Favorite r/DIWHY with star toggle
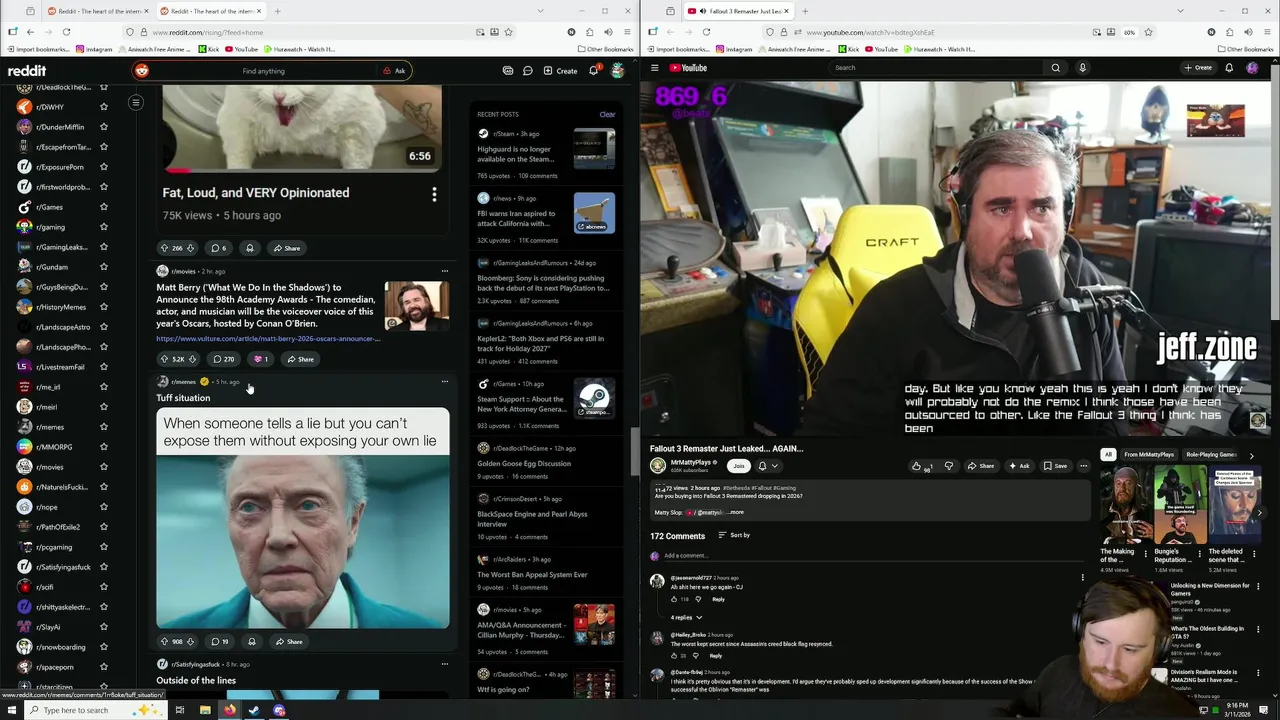This screenshot has width=1280, height=720. 103,107
